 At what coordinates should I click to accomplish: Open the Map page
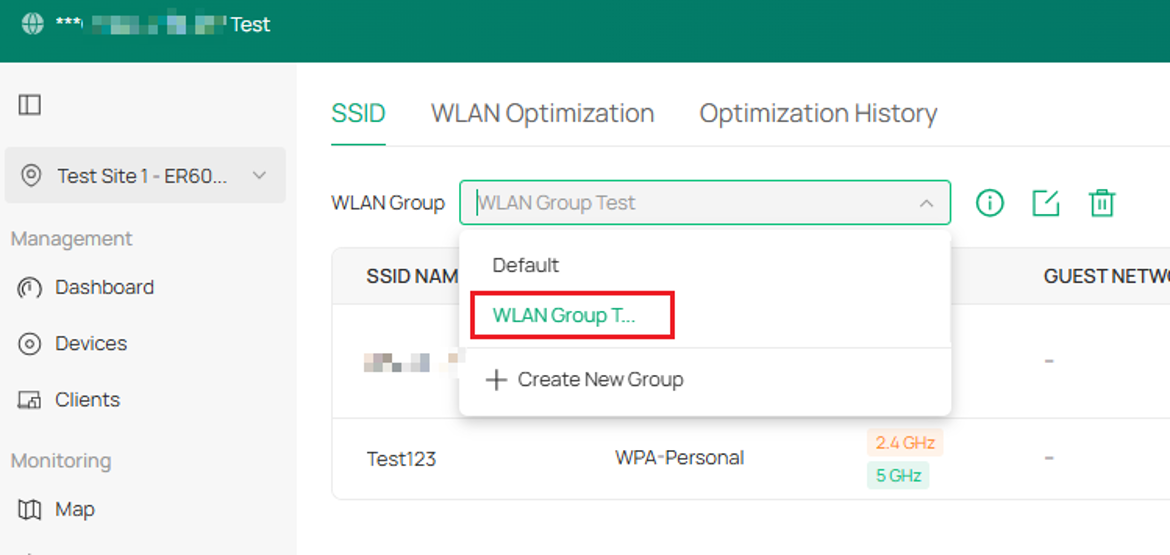tap(75, 509)
